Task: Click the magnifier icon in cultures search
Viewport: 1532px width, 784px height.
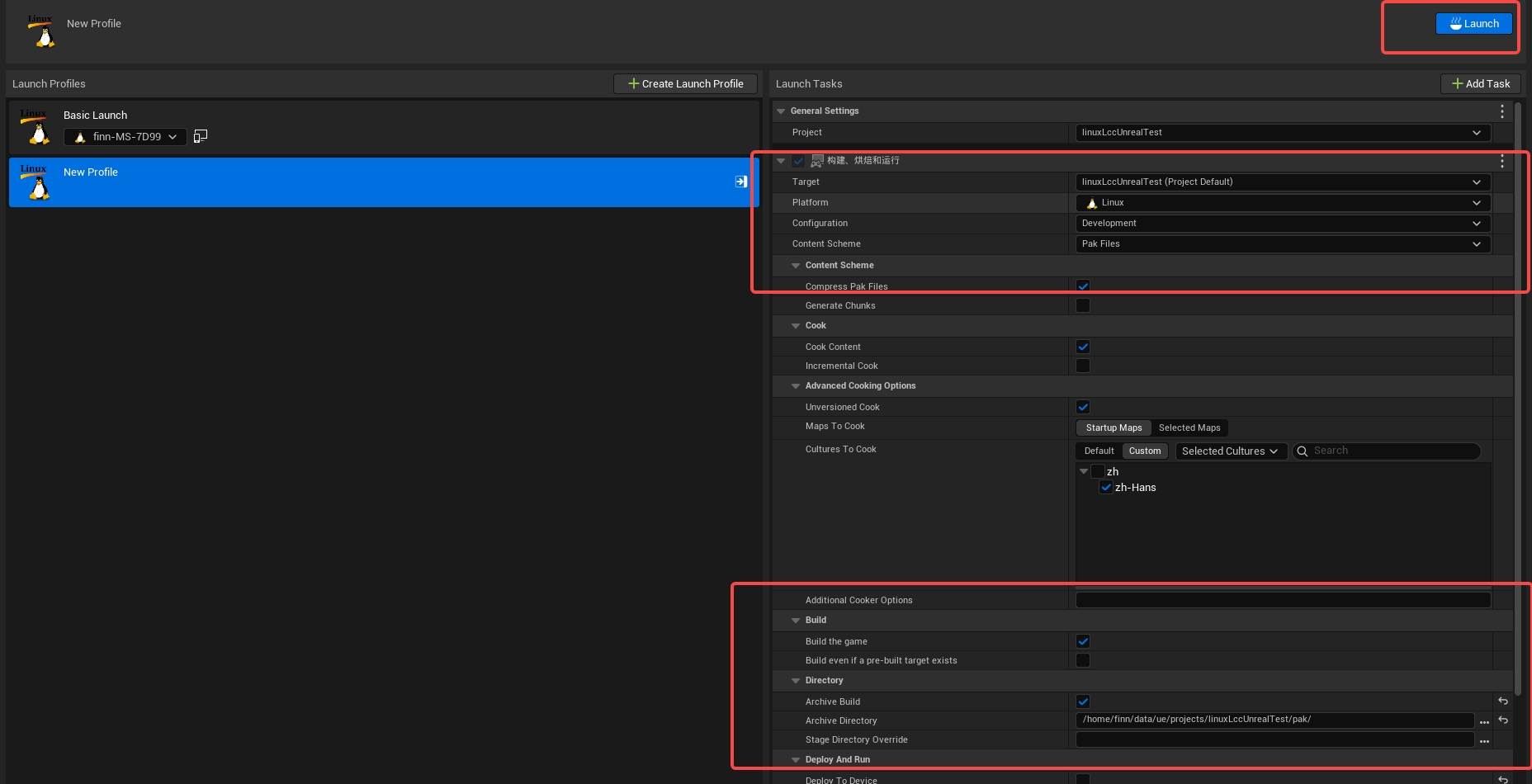Action: pyautogui.click(x=1302, y=451)
